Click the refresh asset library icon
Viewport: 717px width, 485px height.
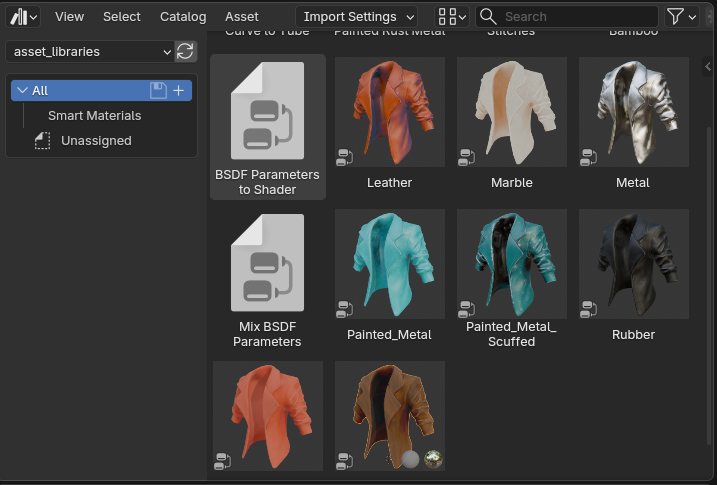185,52
